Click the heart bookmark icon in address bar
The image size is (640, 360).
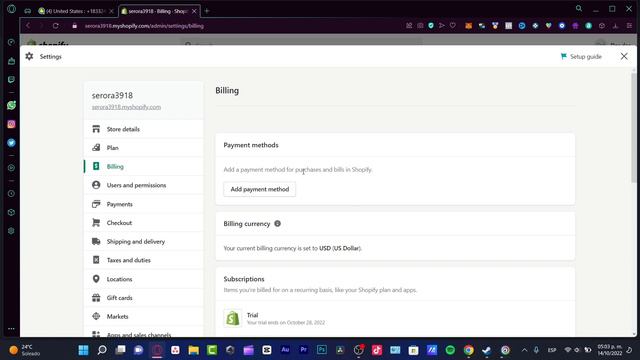point(453,26)
